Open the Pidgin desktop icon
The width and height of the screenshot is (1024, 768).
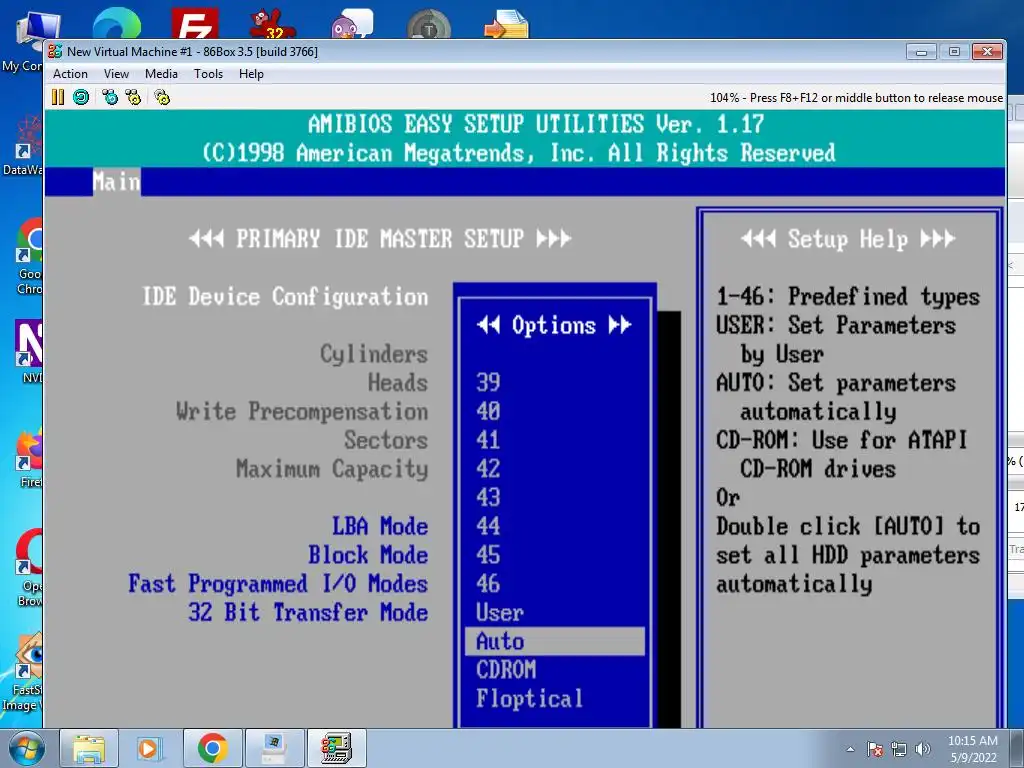tap(351, 23)
